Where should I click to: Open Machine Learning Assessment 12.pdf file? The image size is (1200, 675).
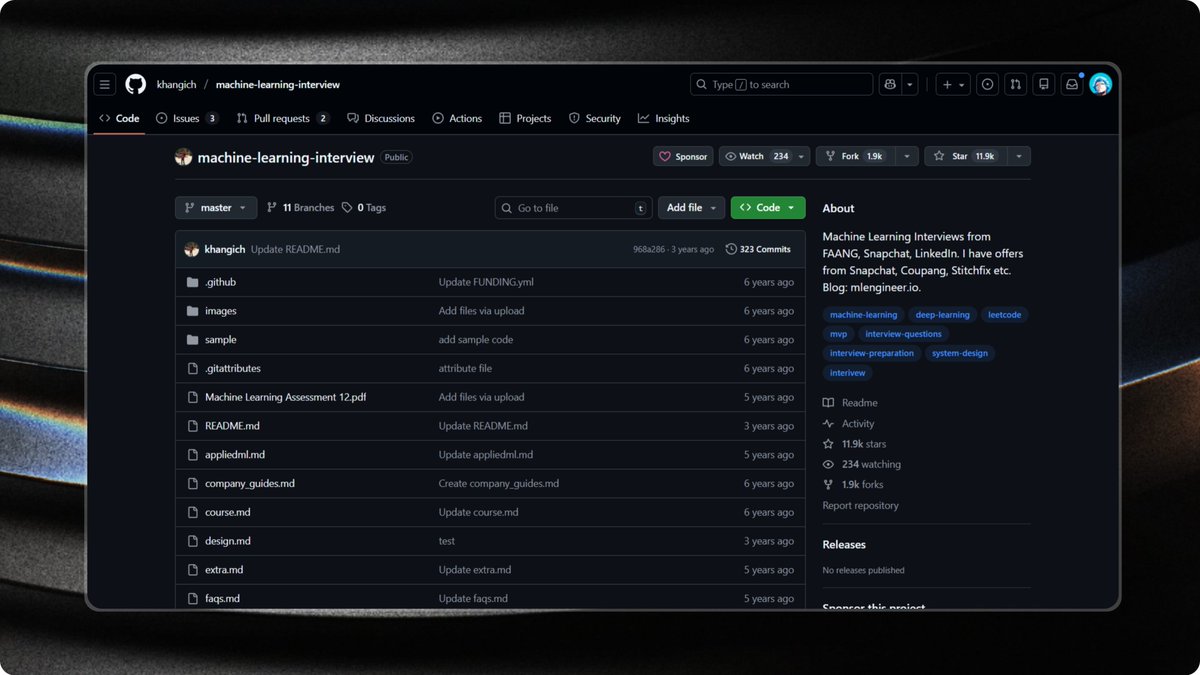[x=285, y=397]
